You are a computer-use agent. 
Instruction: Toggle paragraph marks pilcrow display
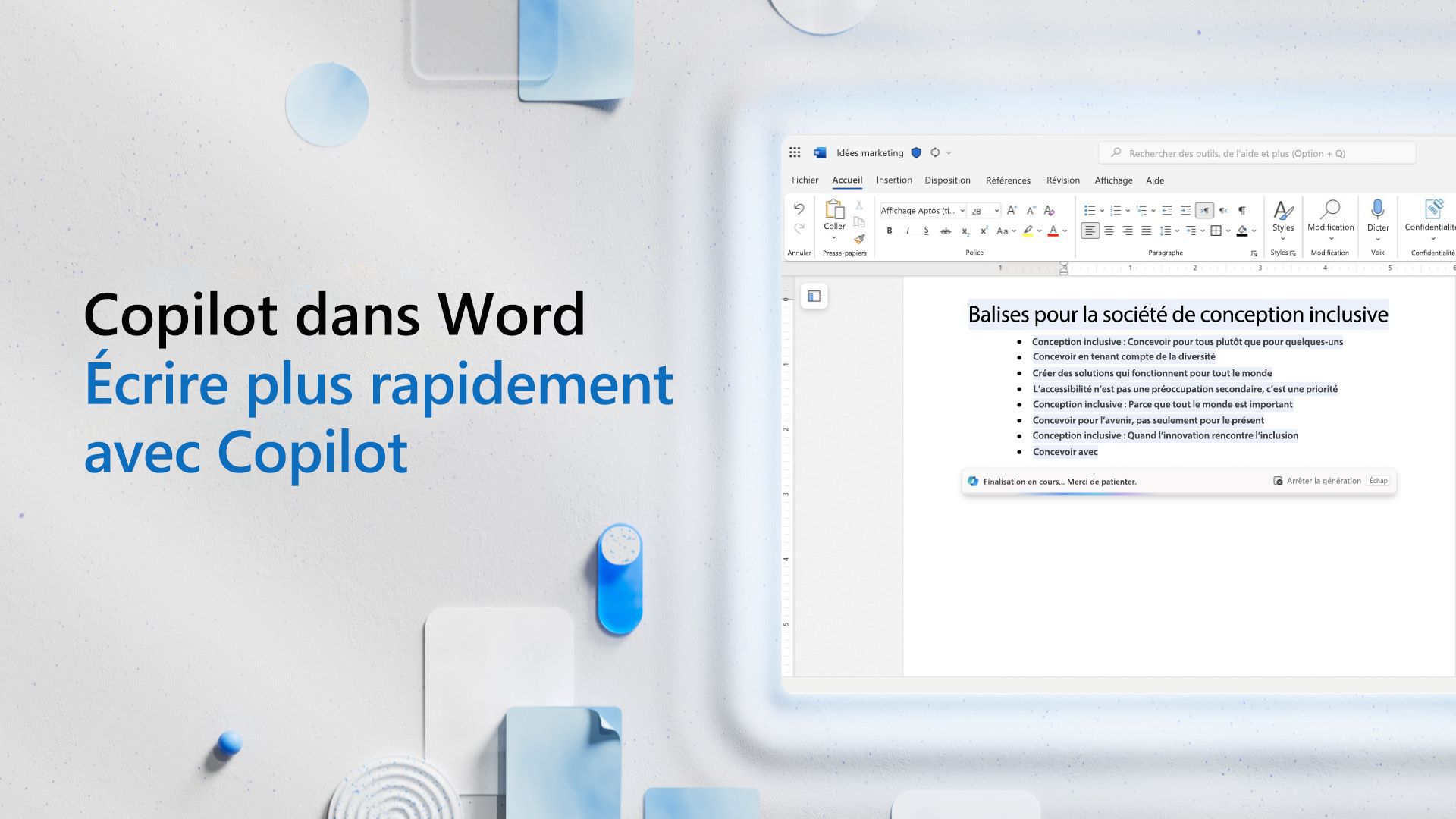tap(1241, 210)
